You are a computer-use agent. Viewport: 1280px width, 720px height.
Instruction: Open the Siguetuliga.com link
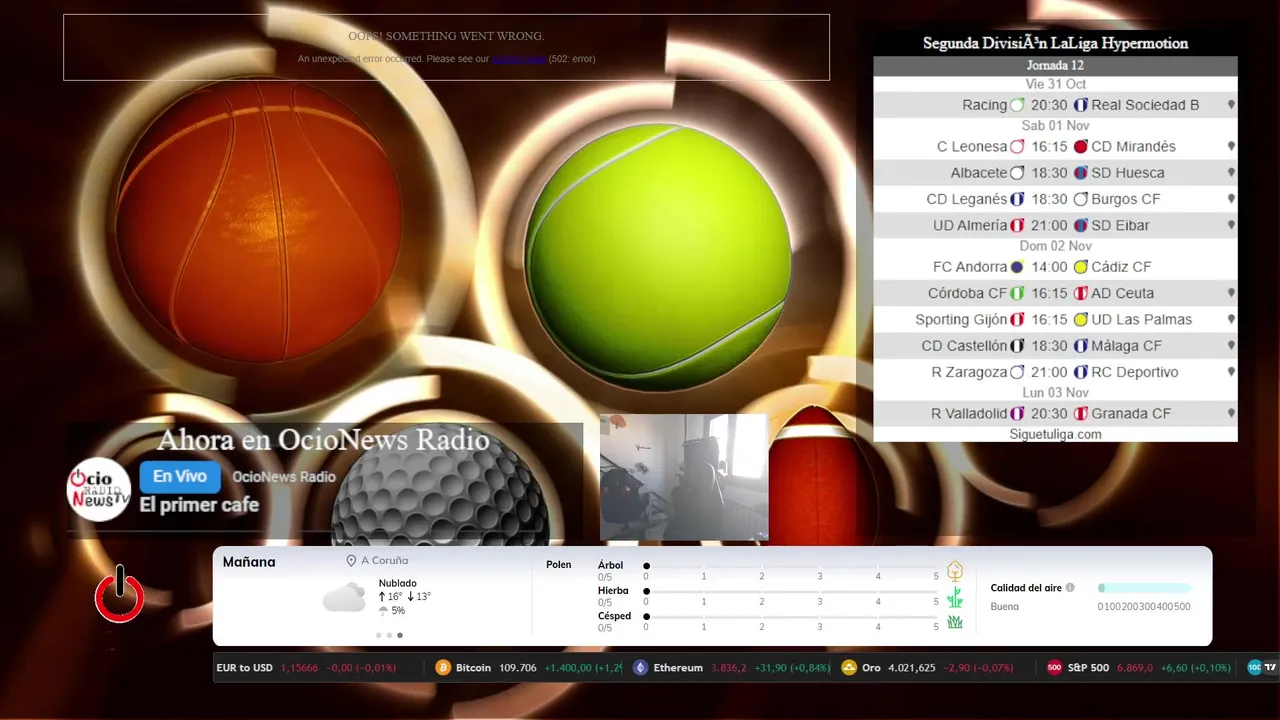coord(1055,434)
